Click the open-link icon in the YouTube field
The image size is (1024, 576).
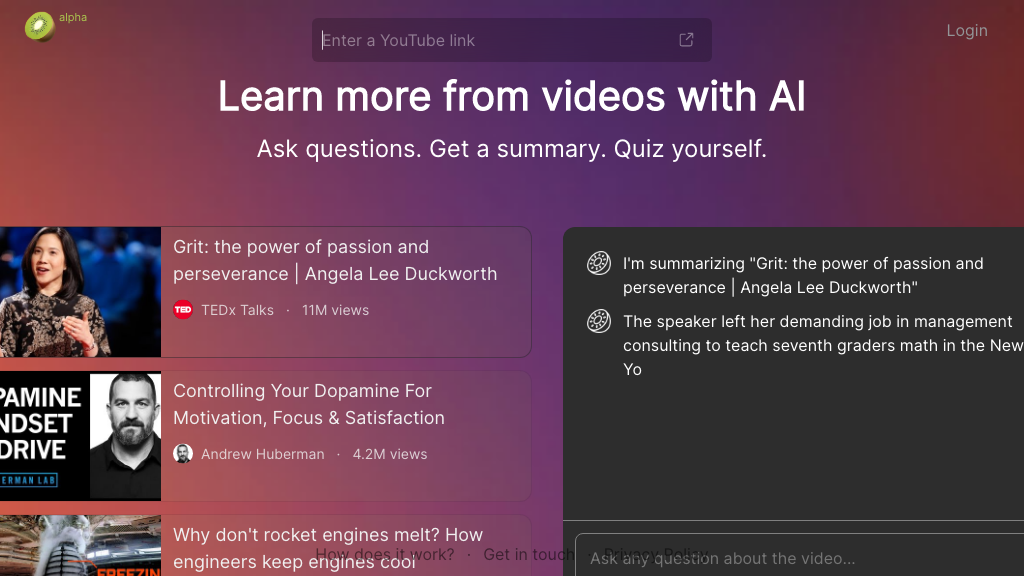(x=686, y=40)
